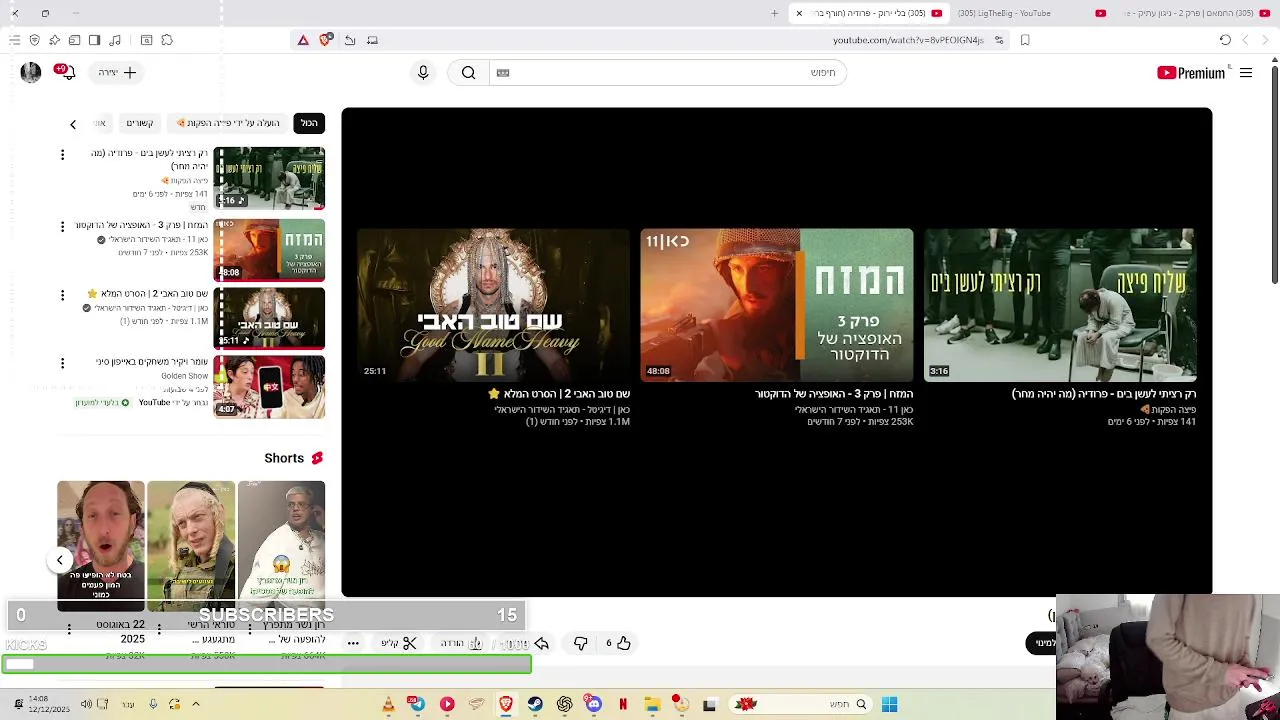Viewport: 1280px width, 720px height.
Task: Open options for שם טוב האבי 2 sidebar video
Action: [x=62, y=295]
